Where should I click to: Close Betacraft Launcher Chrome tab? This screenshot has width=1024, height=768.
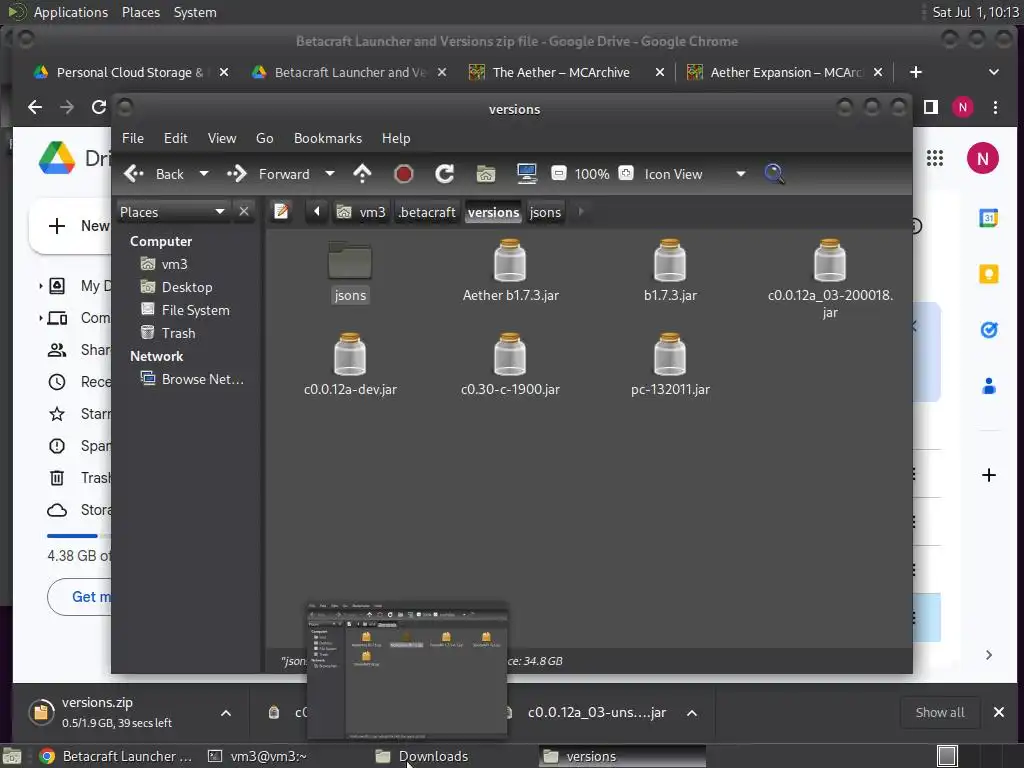pos(442,72)
